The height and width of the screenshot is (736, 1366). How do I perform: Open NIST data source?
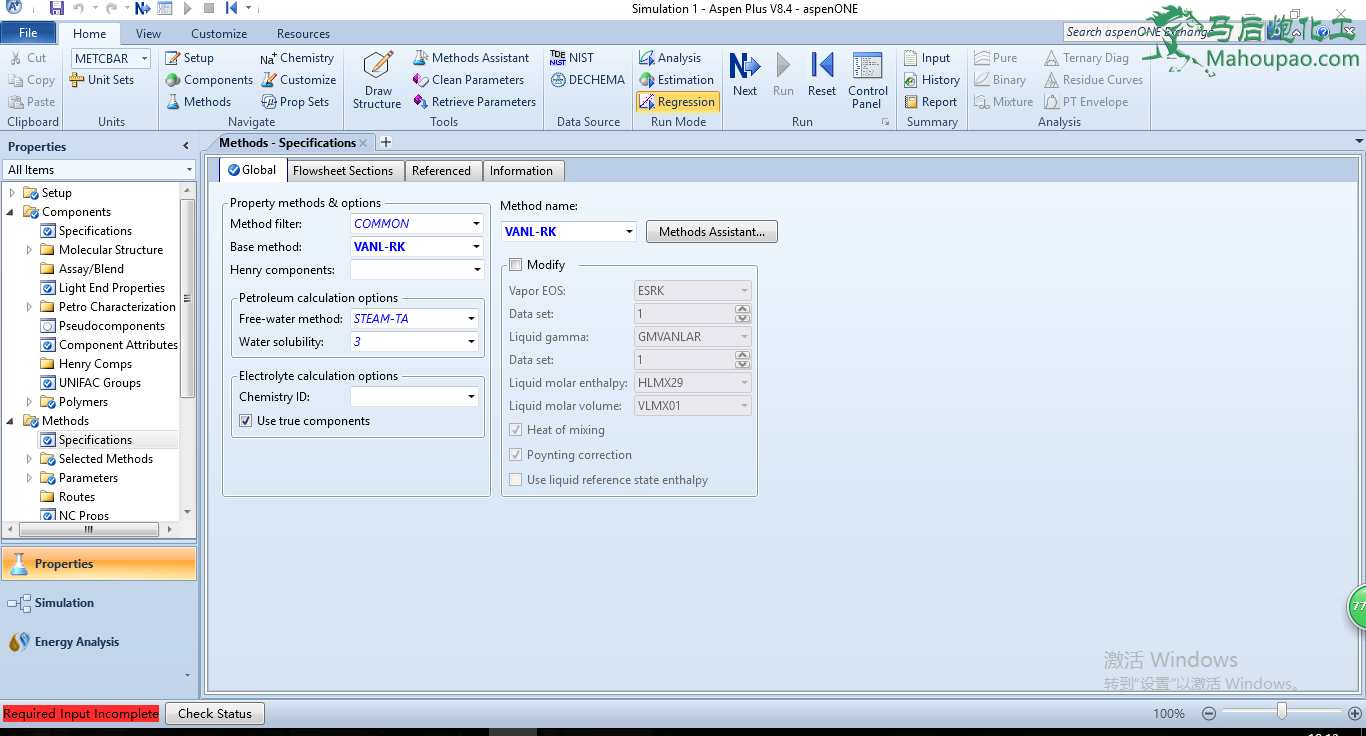point(571,58)
